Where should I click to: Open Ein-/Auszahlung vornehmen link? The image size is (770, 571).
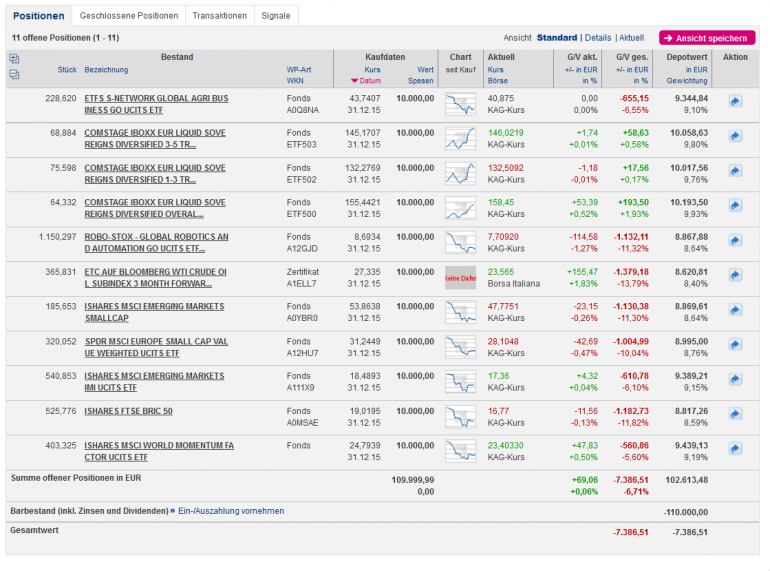[x=230, y=511]
